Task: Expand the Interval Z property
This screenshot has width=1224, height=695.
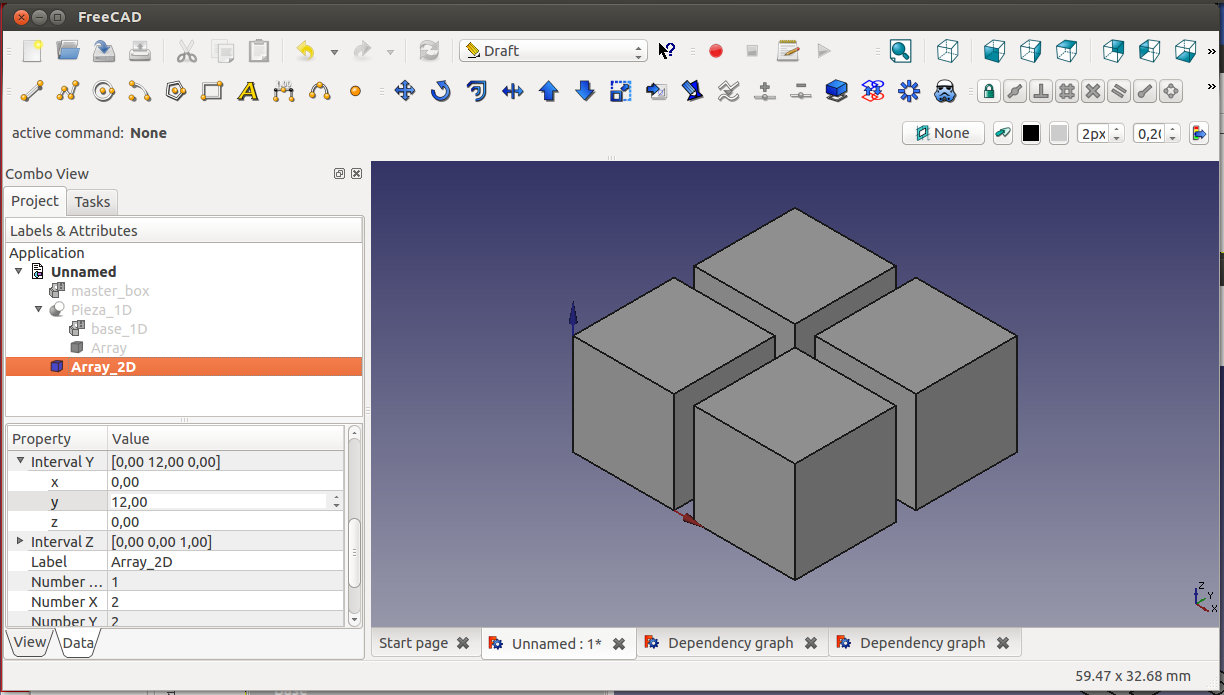Action: 20,541
